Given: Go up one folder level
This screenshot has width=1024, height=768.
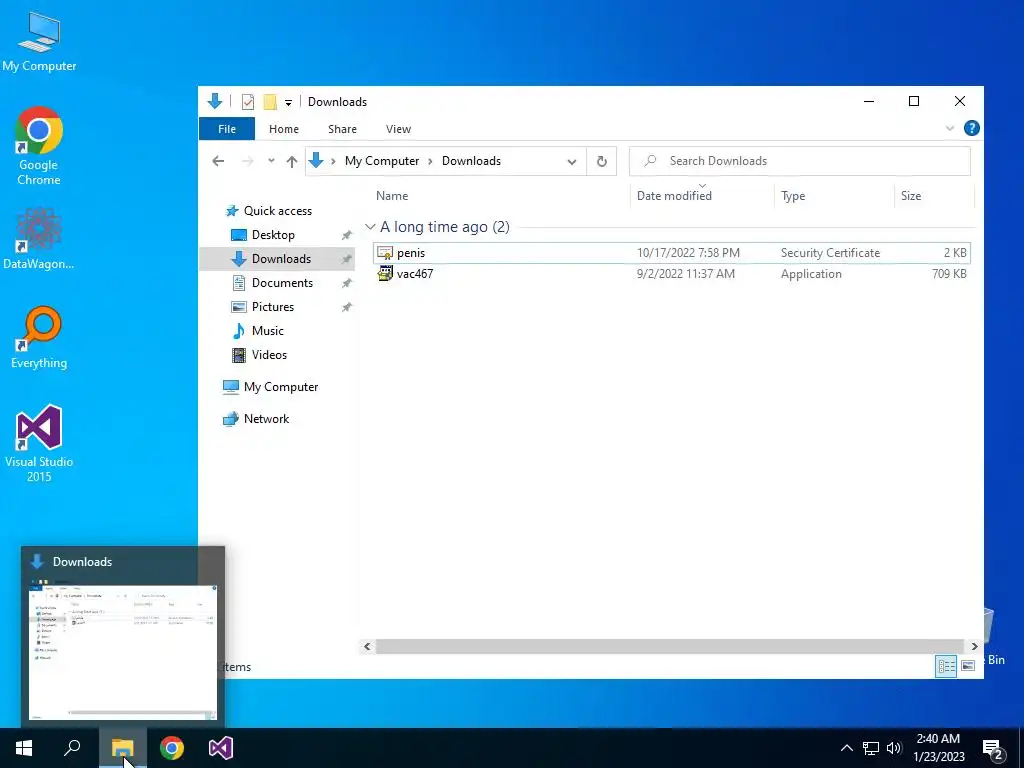Looking at the screenshot, I should [x=292, y=161].
